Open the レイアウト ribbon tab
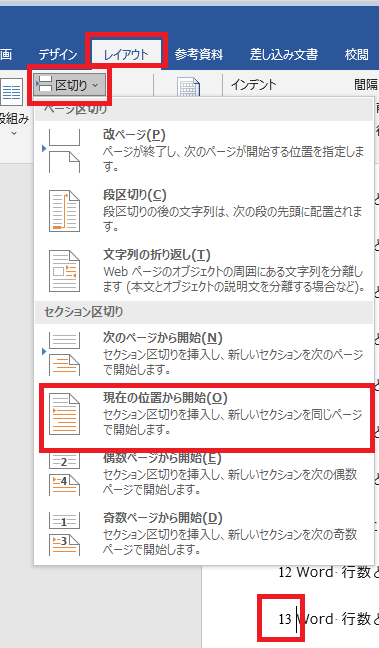The height and width of the screenshot is (648, 379). [x=126, y=55]
